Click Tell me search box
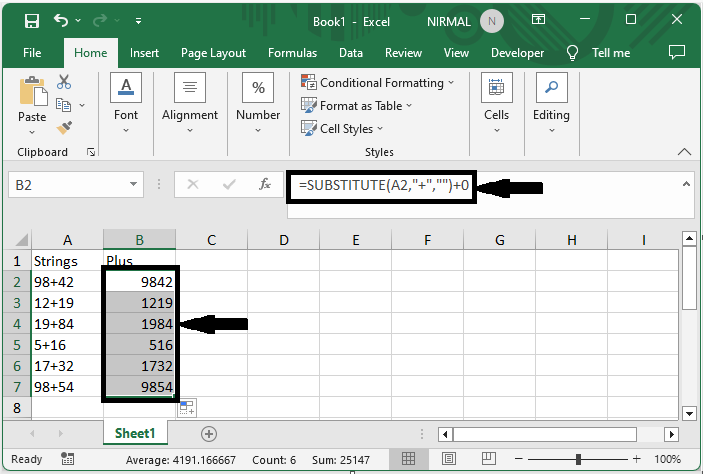 click(610, 53)
